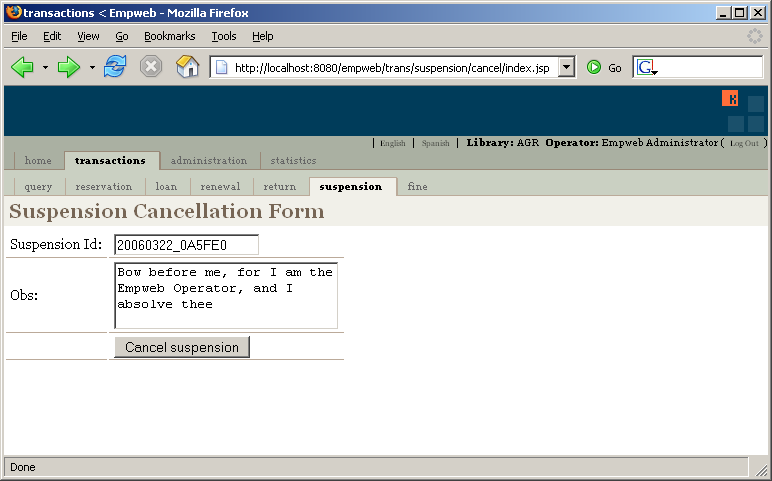Open the Go menu

tap(122, 36)
